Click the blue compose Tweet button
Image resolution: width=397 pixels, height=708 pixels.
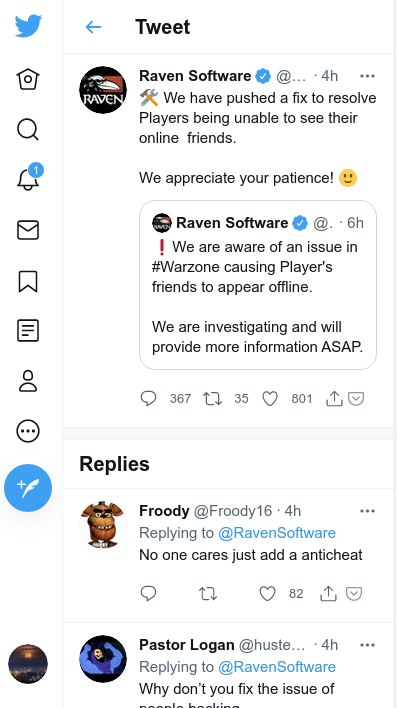[28, 488]
